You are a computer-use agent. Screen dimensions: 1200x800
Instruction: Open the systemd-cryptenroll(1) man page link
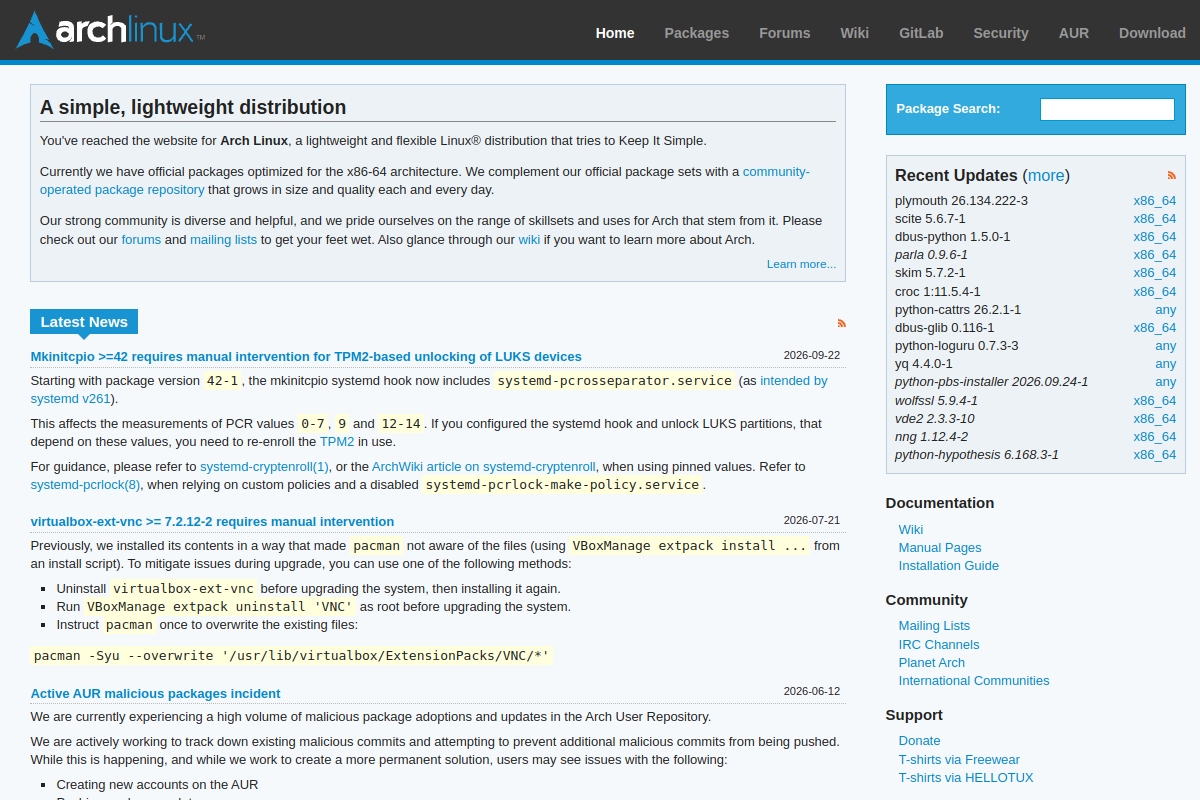point(264,467)
